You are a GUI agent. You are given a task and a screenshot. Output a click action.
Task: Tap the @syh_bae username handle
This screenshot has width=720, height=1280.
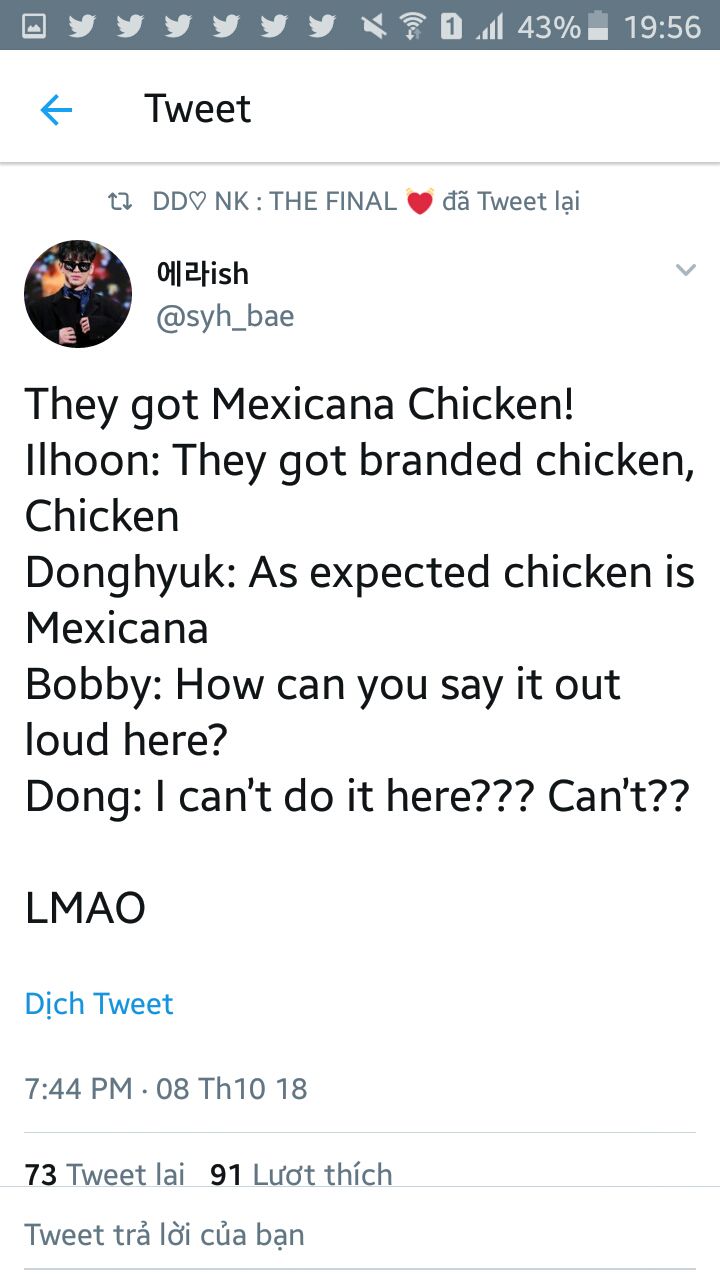coord(225,317)
